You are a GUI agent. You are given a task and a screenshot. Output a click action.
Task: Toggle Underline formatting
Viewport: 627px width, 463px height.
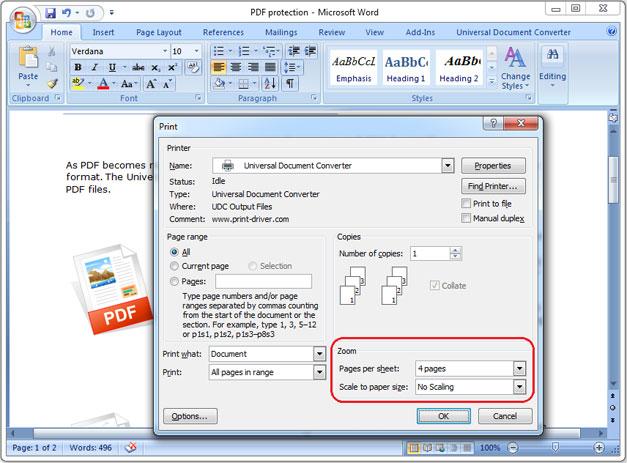[112, 67]
